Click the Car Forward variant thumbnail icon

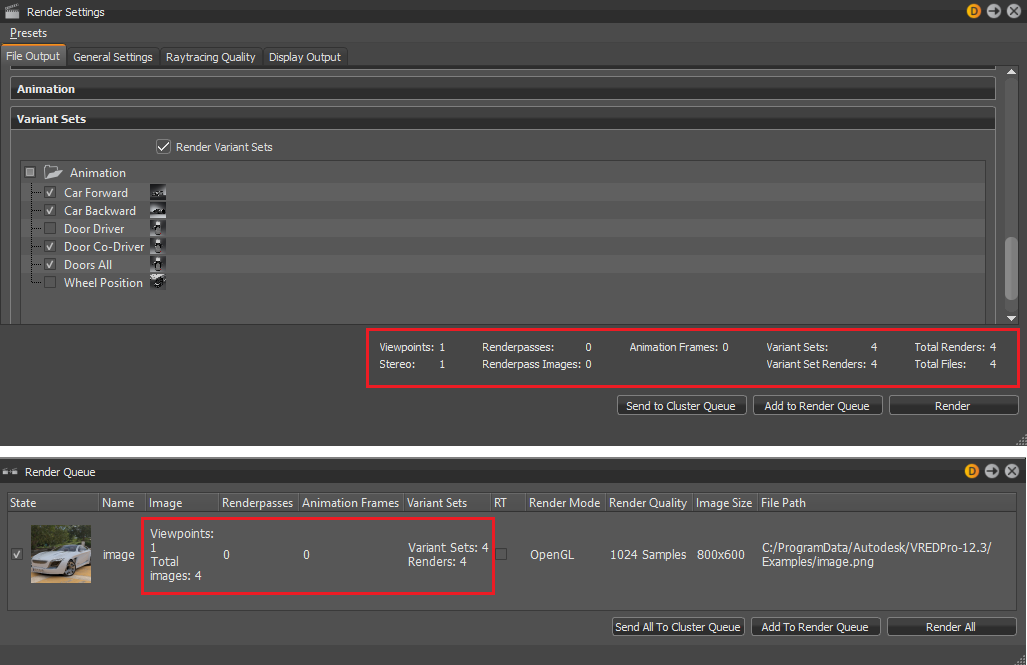(x=158, y=192)
